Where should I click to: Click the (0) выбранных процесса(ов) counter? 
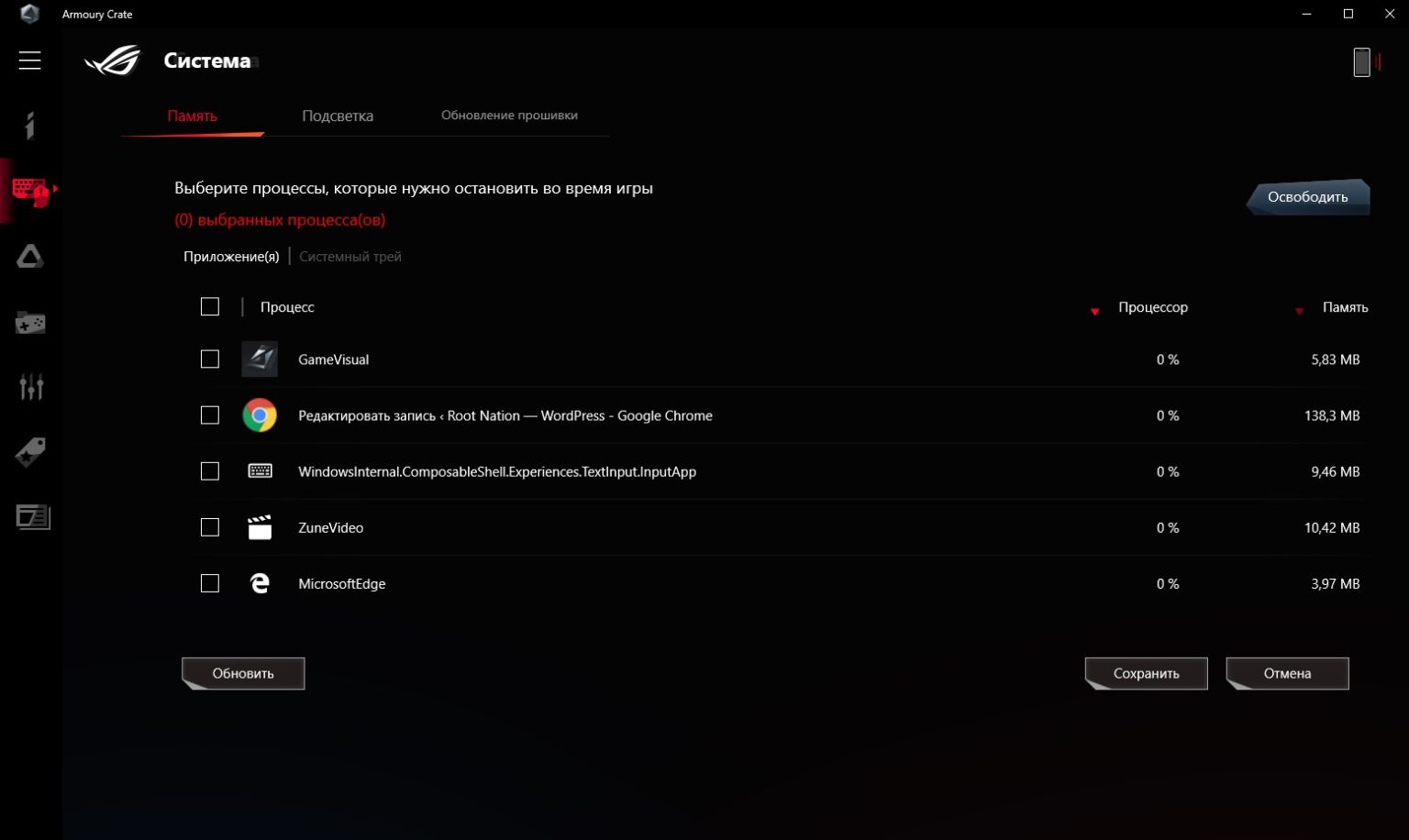pyautogui.click(x=280, y=220)
